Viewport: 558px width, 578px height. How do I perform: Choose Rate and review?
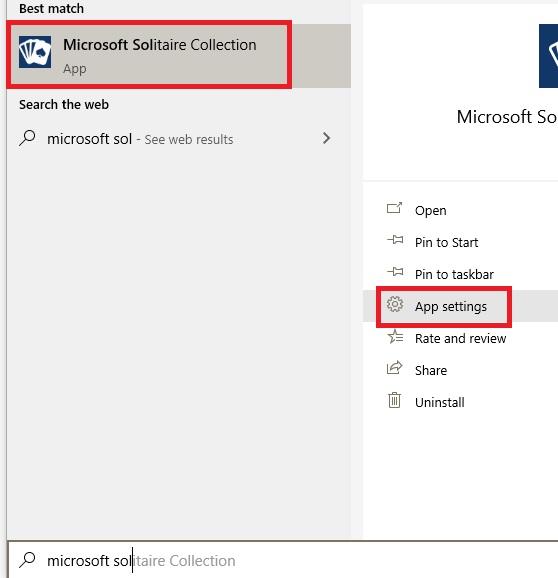(460, 338)
